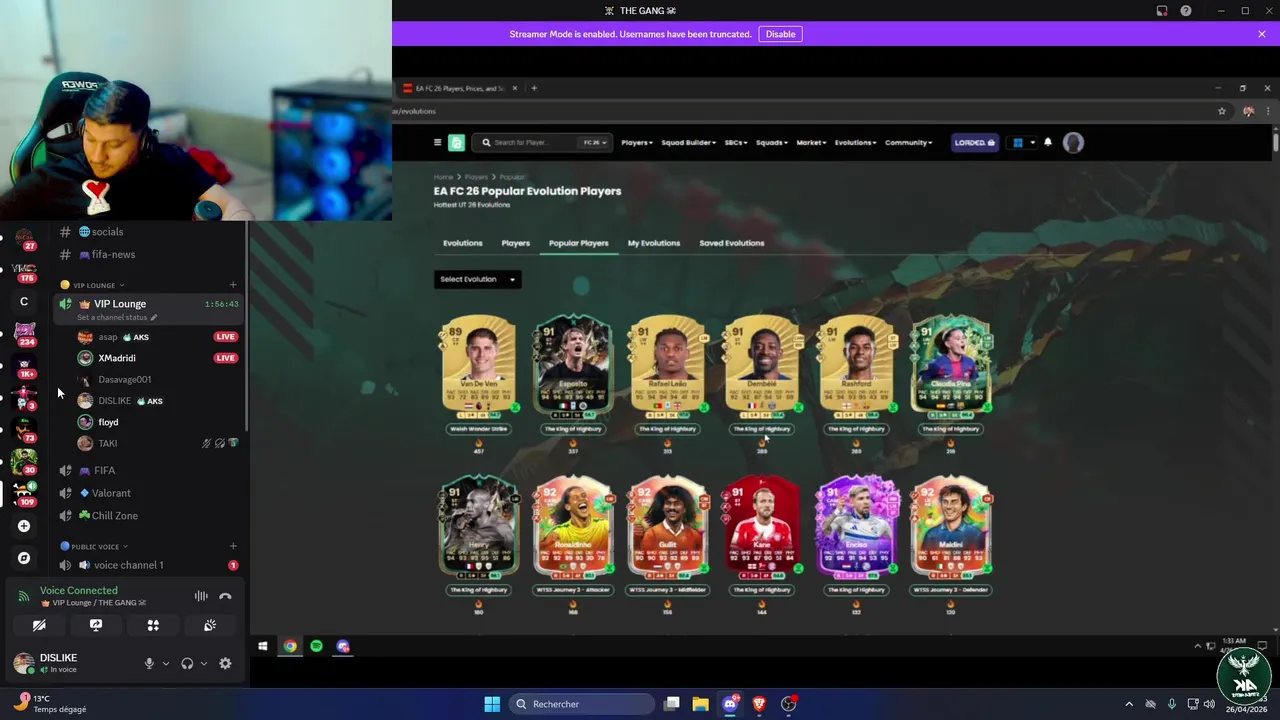The width and height of the screenshot is (1280, 720).
Task: Open the SBCs menu
Action: click(735, 143)
